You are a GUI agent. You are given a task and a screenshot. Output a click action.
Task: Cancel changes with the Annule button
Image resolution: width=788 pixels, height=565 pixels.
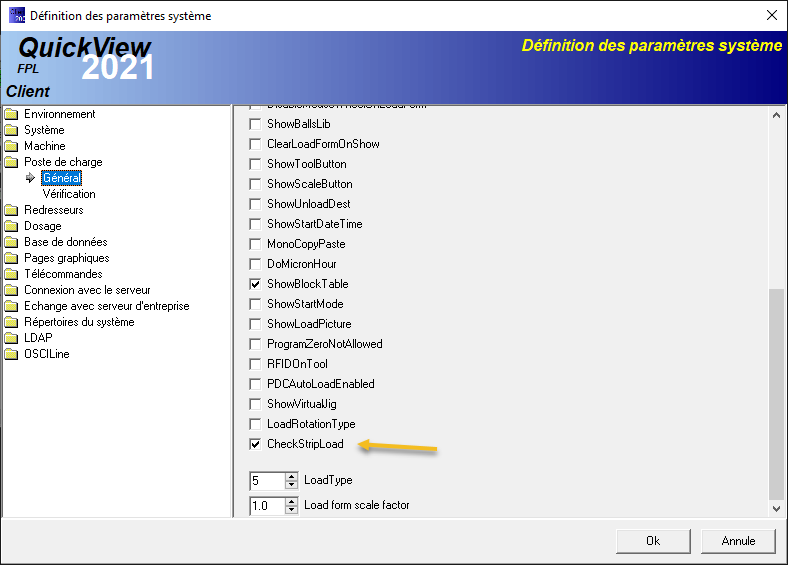(x=738, y=541)
